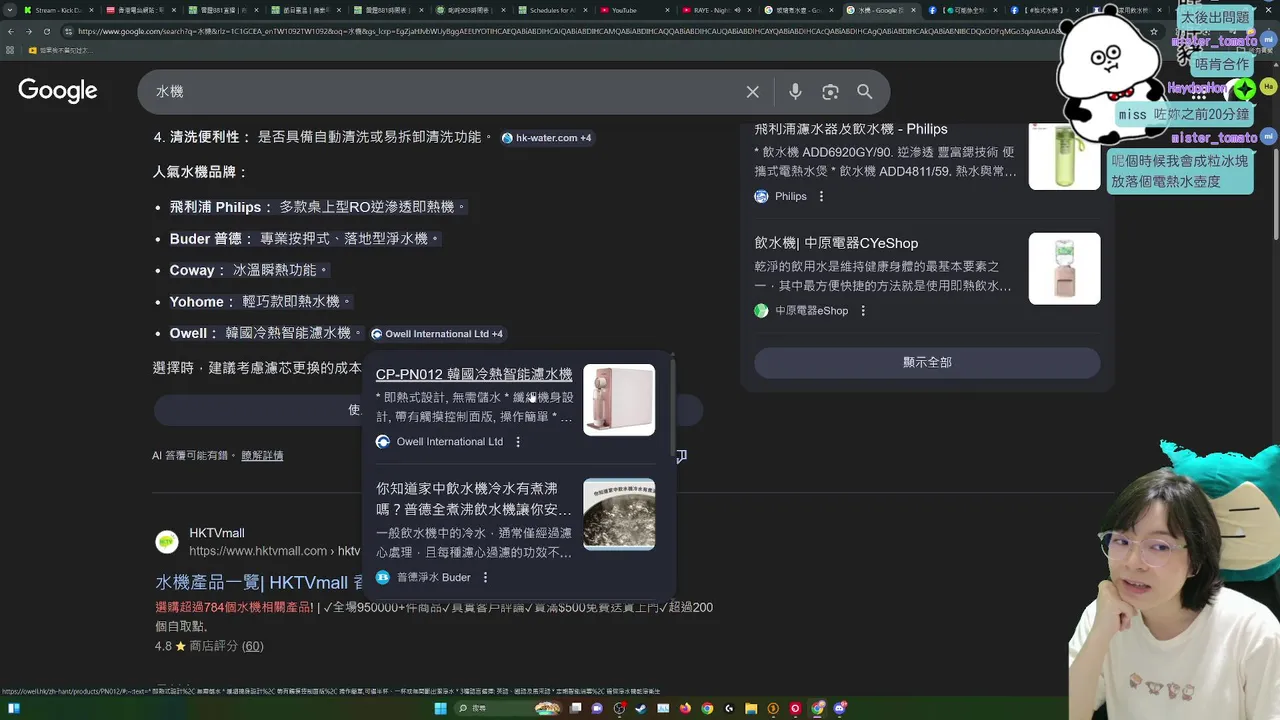Click 瞭解詳情 link under AI answer
1280x720 pixels.
(262, 455)
